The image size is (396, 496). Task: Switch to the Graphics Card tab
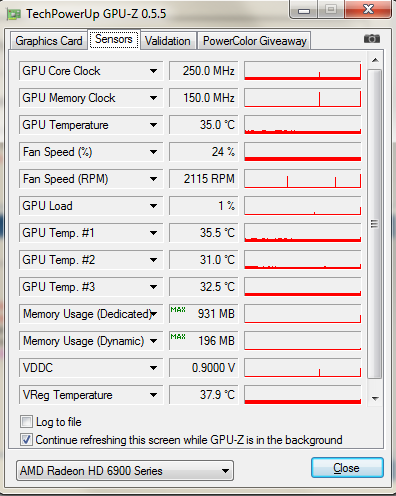(49, 41)
